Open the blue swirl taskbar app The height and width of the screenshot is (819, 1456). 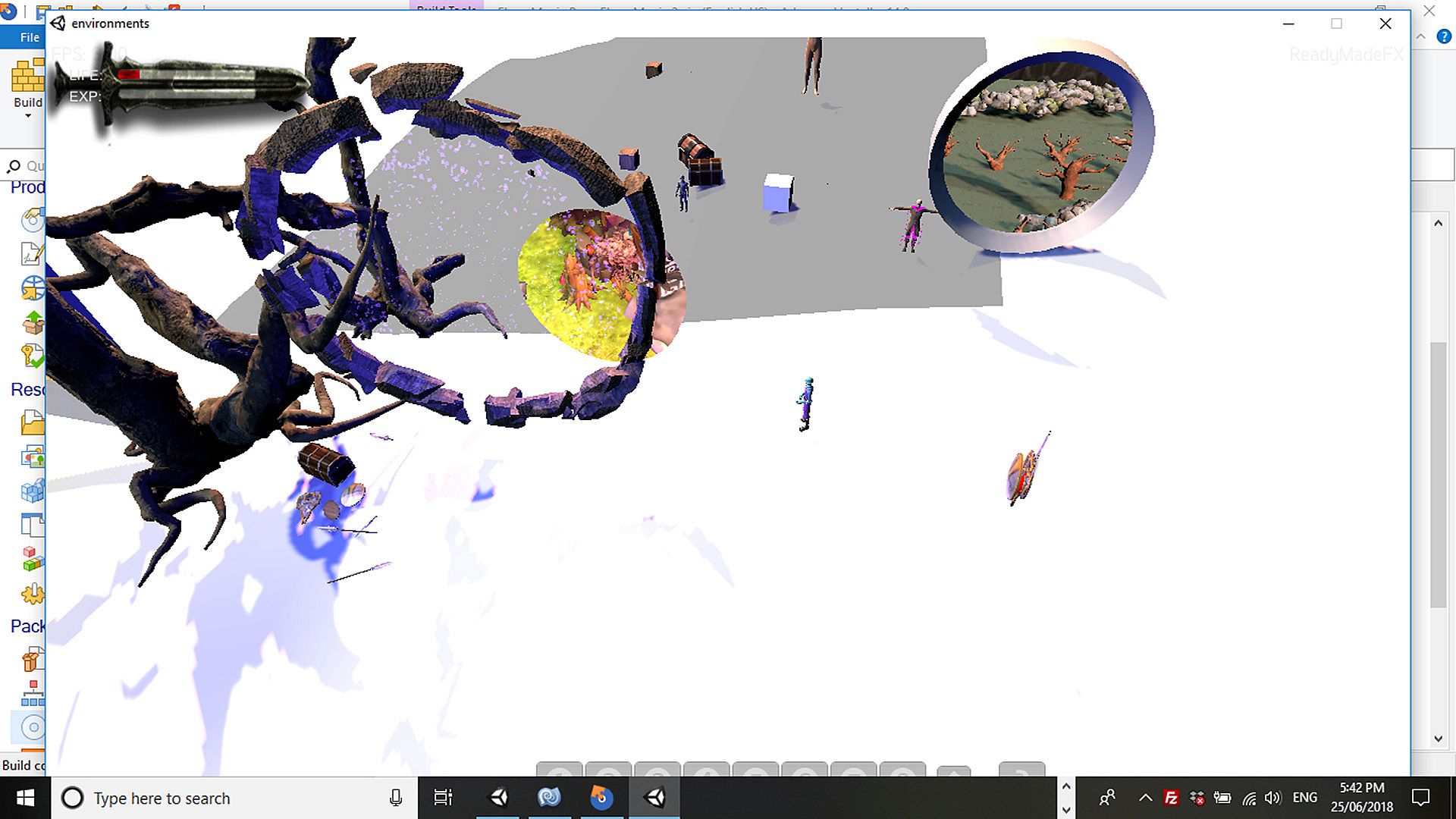coord(549,798)
